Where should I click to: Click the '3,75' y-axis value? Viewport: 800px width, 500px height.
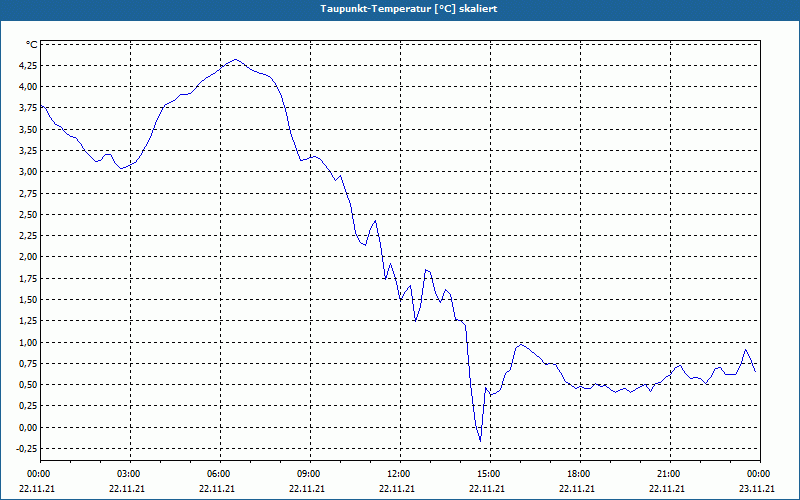tap(28, 108)
